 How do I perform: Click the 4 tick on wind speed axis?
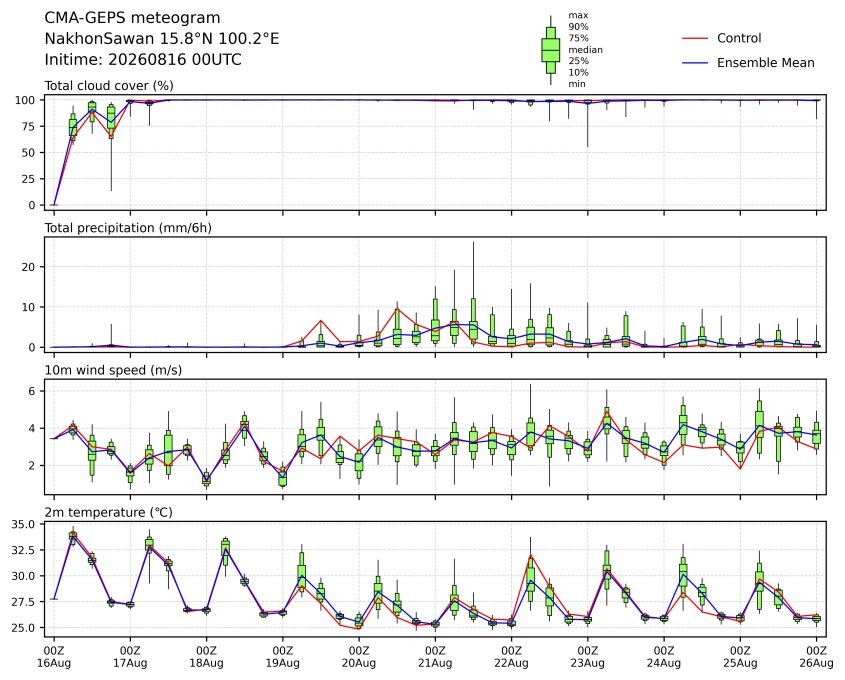[32, 428]
